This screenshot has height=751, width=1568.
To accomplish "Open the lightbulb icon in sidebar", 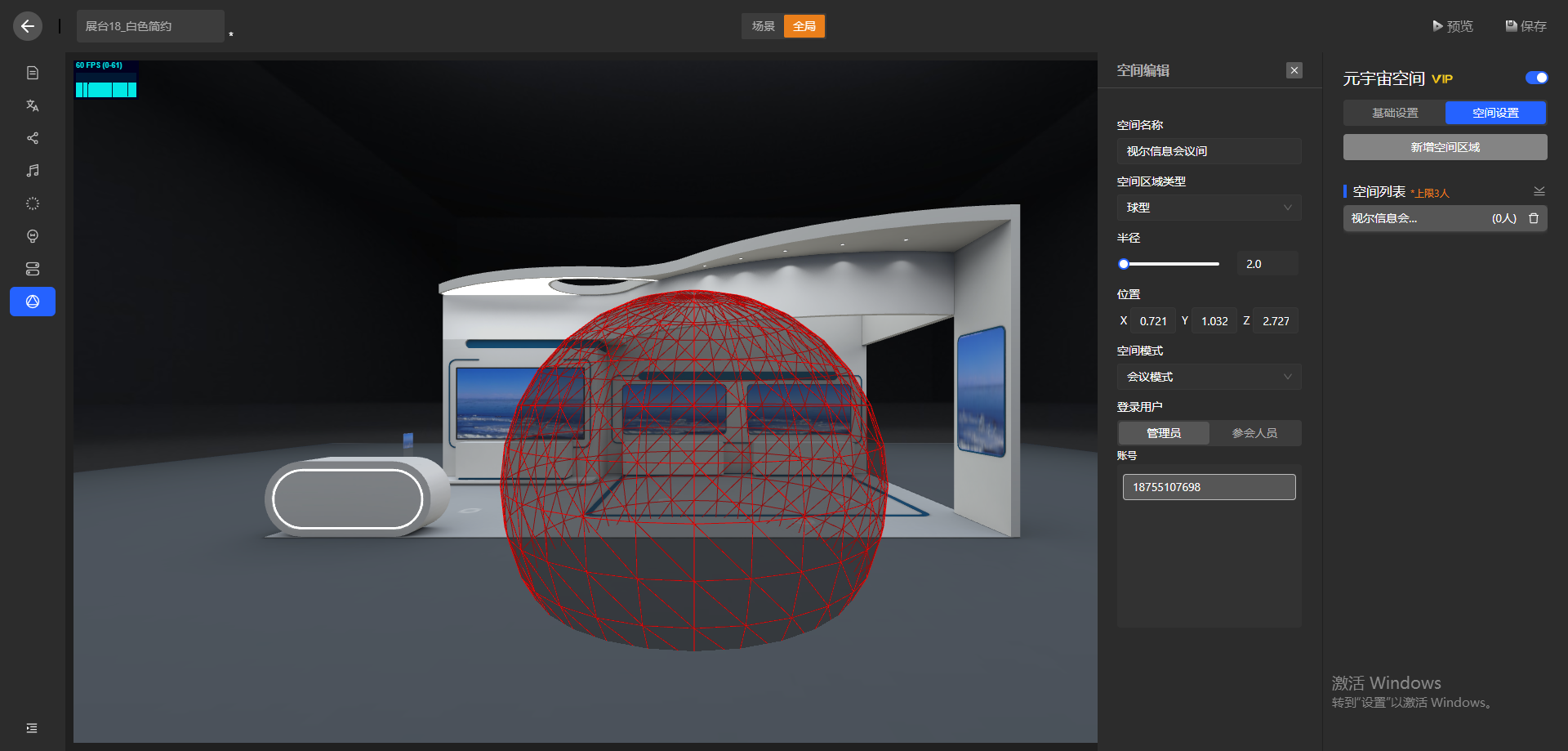I will [x=33, y=236].
